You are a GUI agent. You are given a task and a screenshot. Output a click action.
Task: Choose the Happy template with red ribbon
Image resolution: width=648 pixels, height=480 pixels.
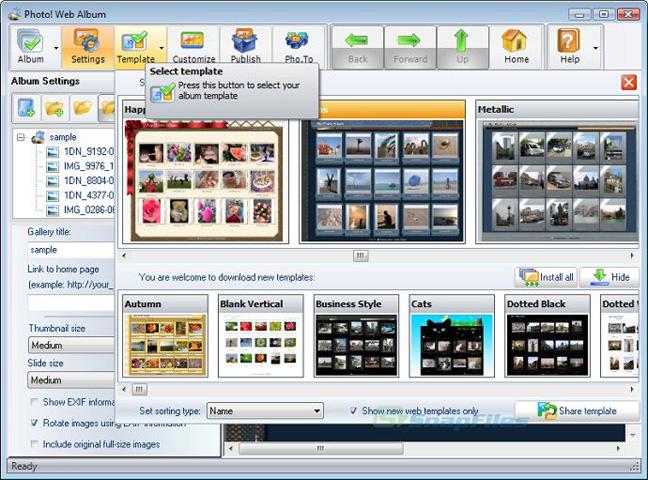[x=205, y=172]
